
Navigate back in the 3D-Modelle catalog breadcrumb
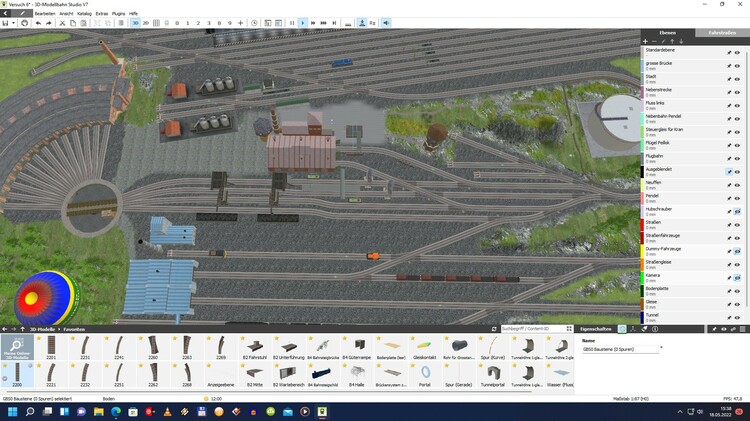[x=6, y=328]
